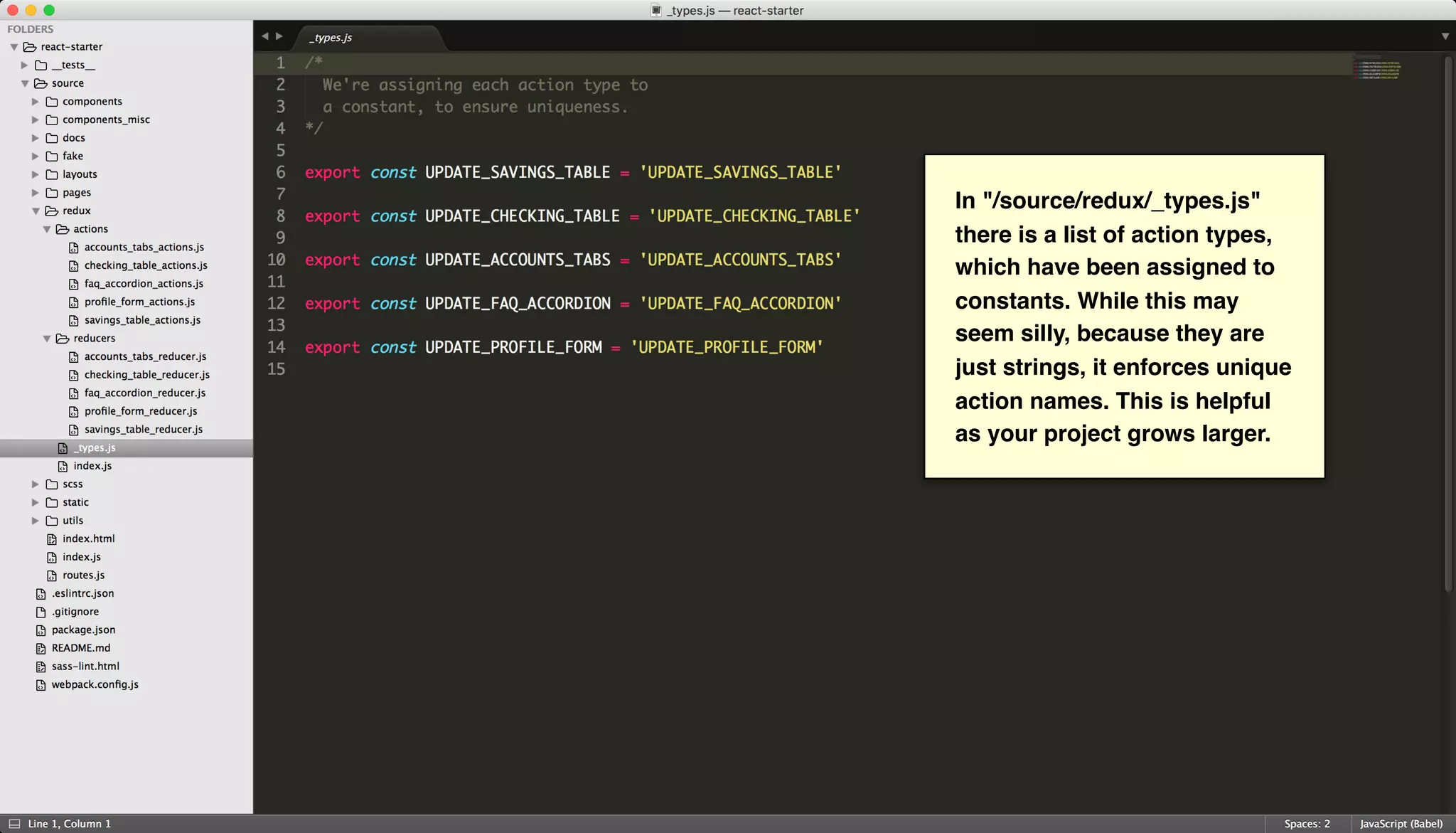Image resolution: width=1456 pixels, height=833 pixels.
Task: Expand the components folder arrow
Action: click(x=35, y=102)
